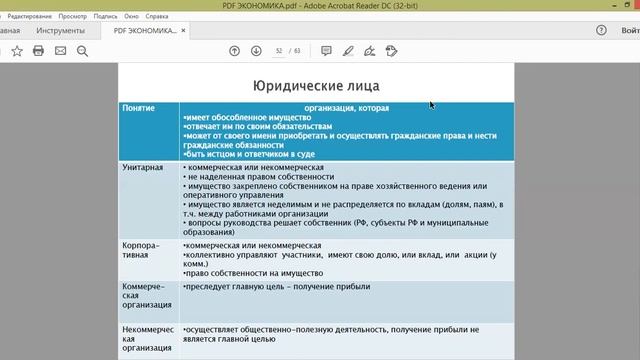
Task: Open the stamp tool icon
Action: pos(391,51)
